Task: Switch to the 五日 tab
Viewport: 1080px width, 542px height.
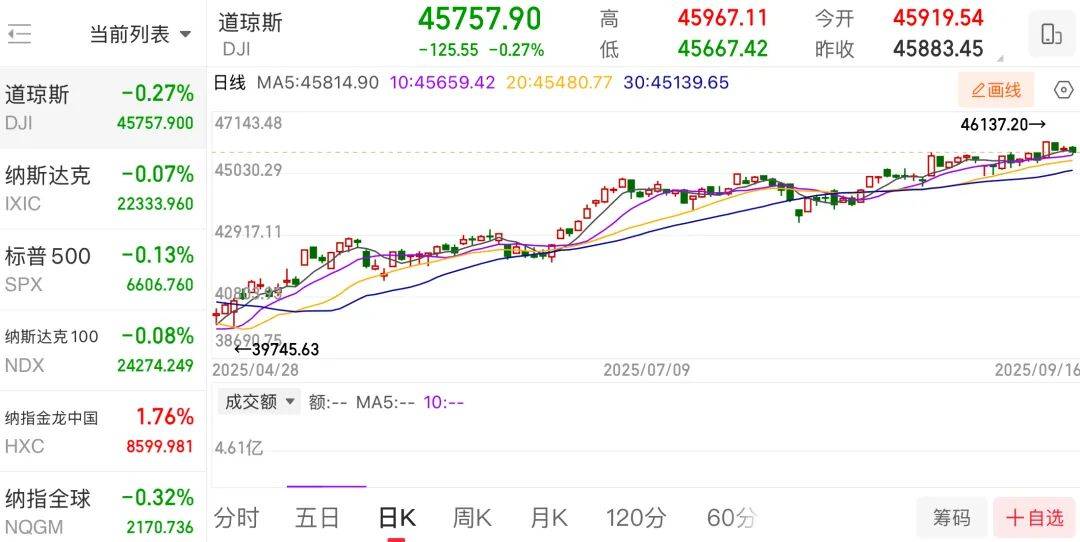Action: tap(317, 518)
